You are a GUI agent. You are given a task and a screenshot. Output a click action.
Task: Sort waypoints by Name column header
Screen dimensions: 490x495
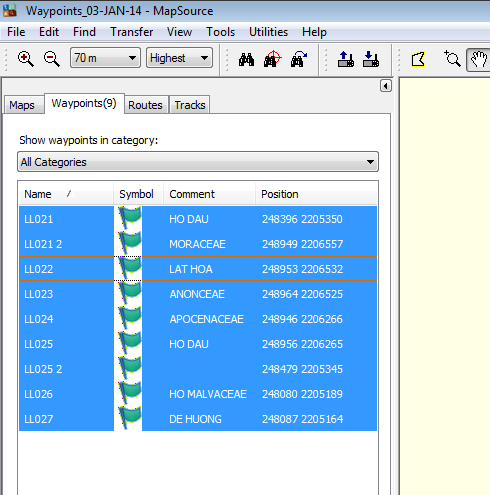(x=66, y=194)
